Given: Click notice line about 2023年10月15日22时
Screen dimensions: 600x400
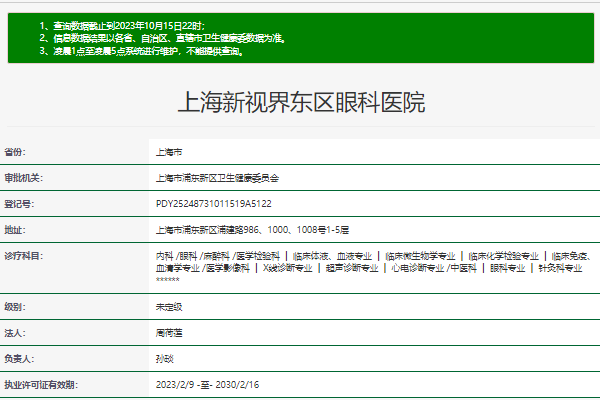Looking at the screenshot, I should point(122,26).
